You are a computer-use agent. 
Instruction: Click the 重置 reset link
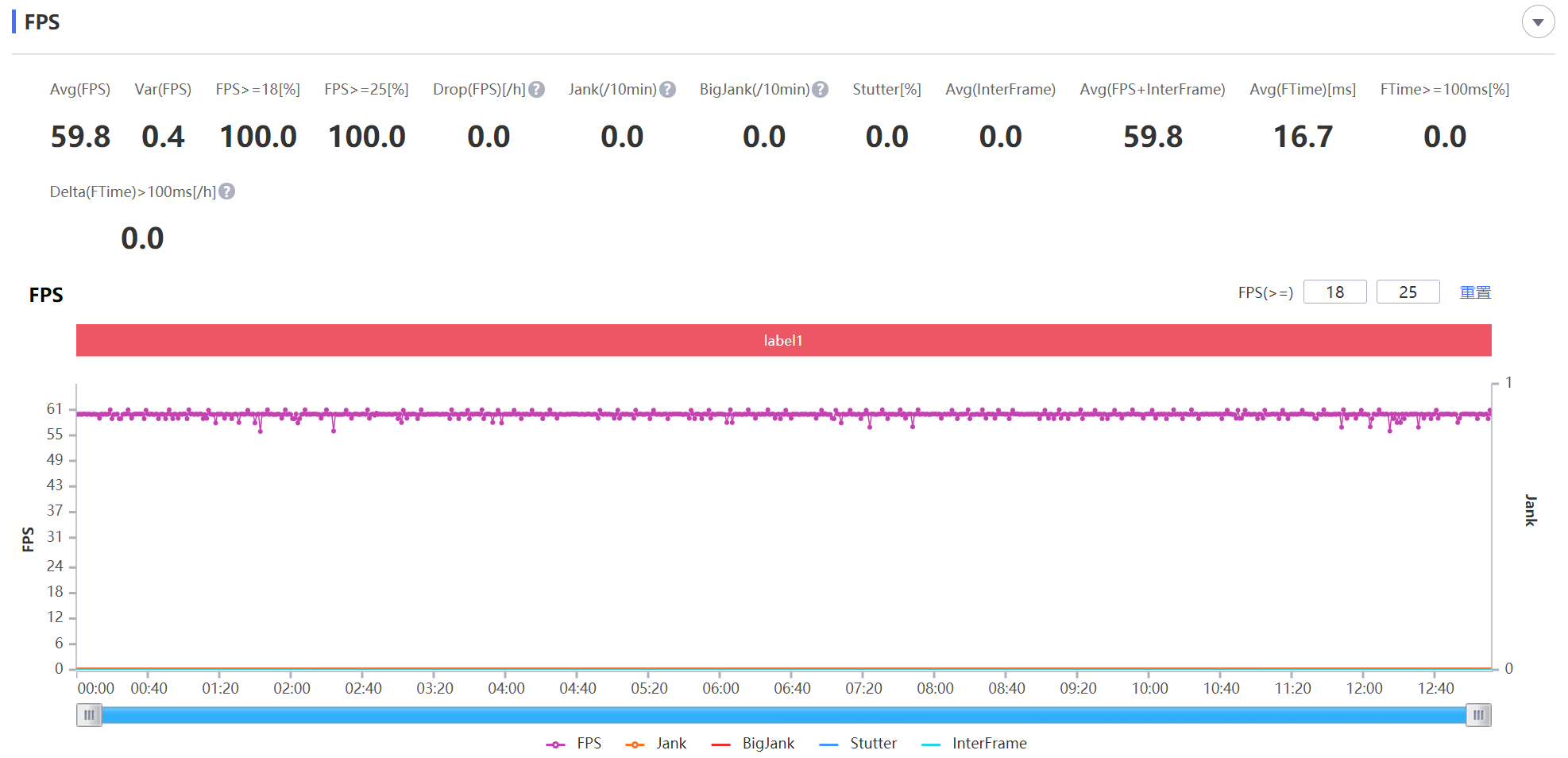pyautogui.click(x=1476, y=292)
